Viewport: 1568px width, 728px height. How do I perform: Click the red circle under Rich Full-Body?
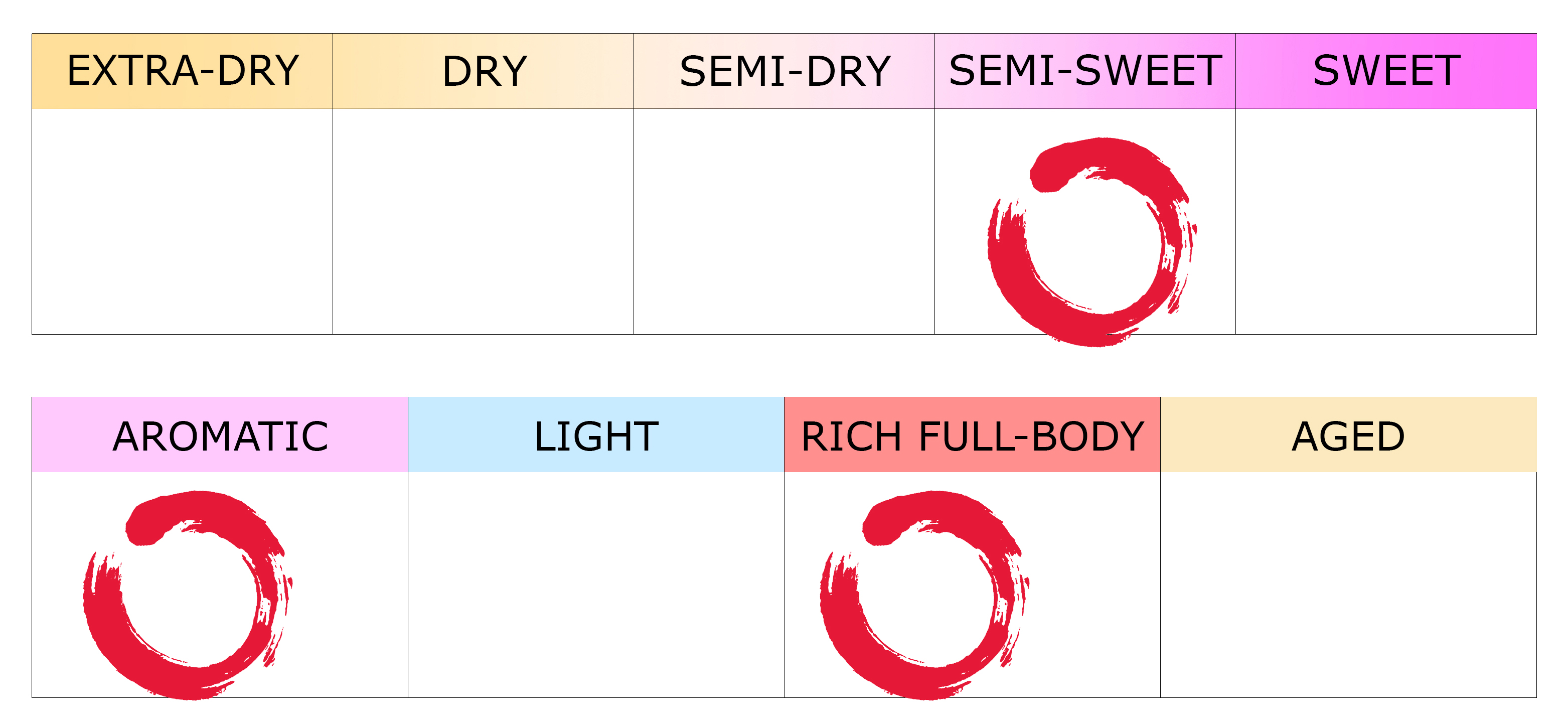point(924,596)
